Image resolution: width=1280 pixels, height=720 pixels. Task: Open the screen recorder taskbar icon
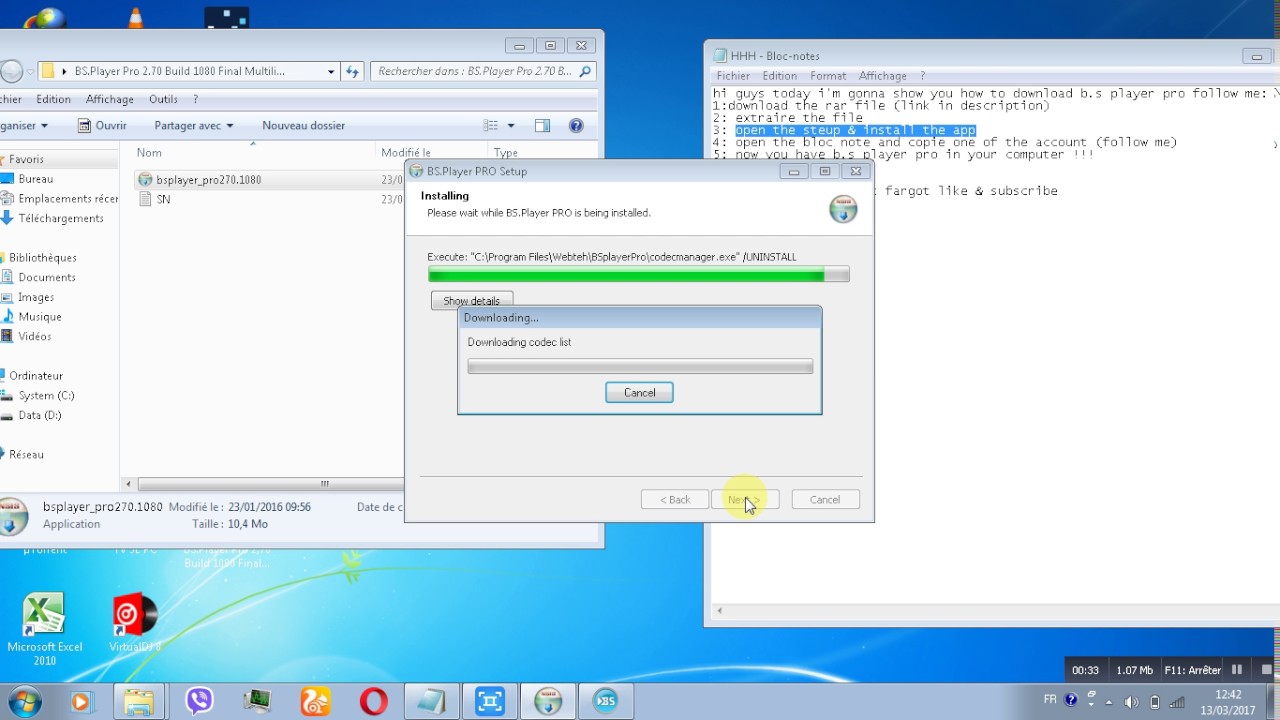[490, 702]
